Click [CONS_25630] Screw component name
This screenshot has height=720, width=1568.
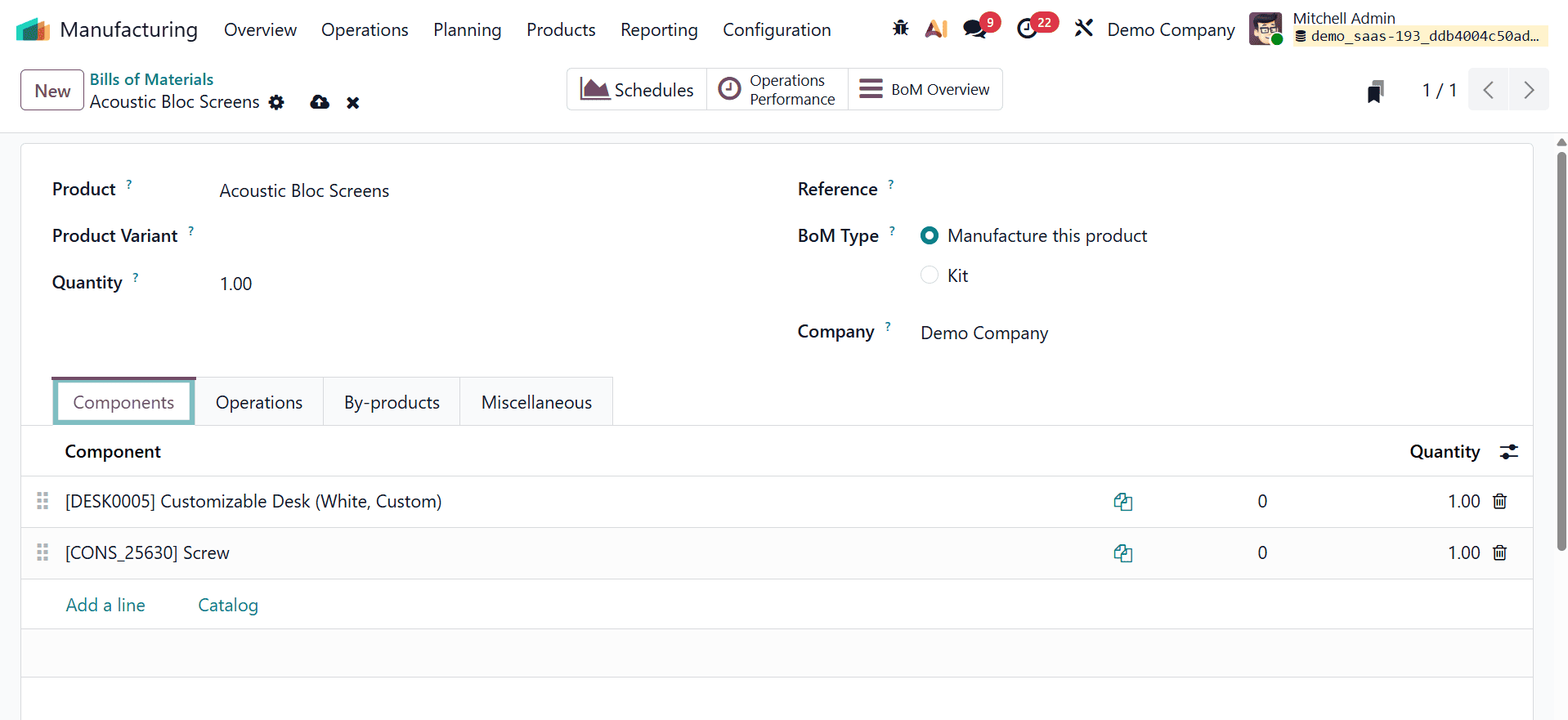click(147, 553)
